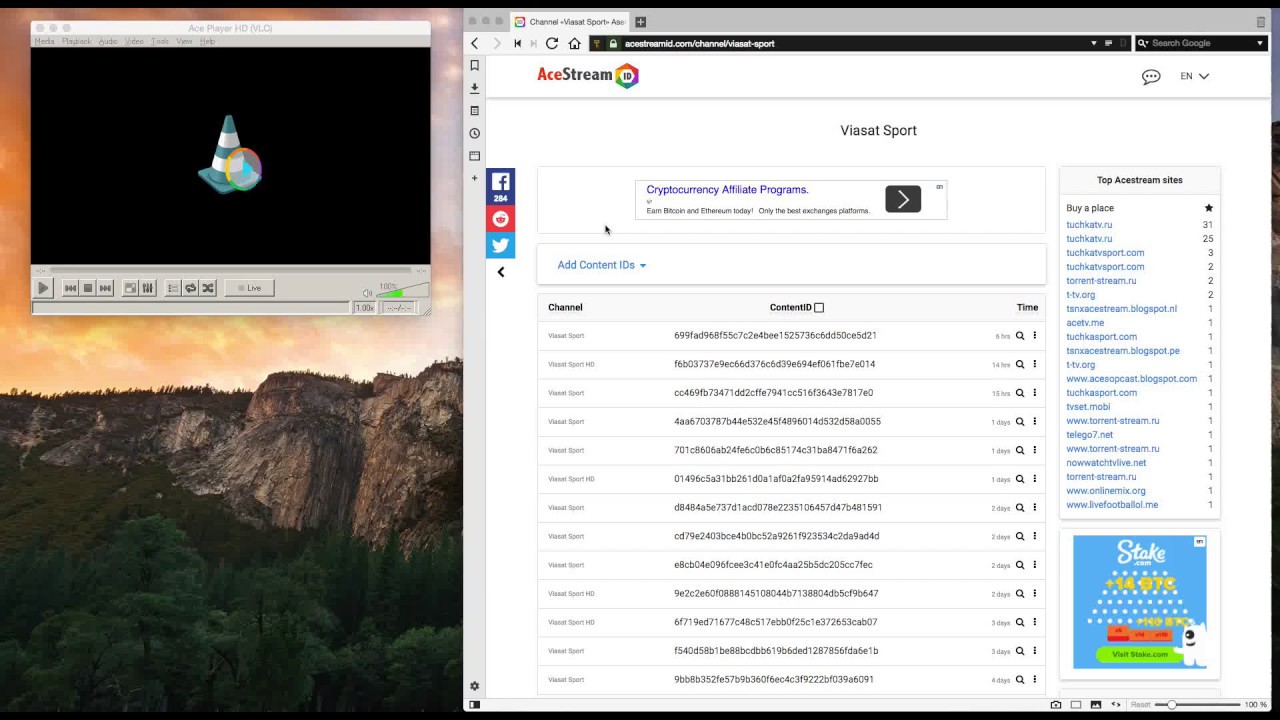Screen dimensions: 1280x720
Task: Toggle shuffle in Ace Player
Action: [x=208, y=288]
